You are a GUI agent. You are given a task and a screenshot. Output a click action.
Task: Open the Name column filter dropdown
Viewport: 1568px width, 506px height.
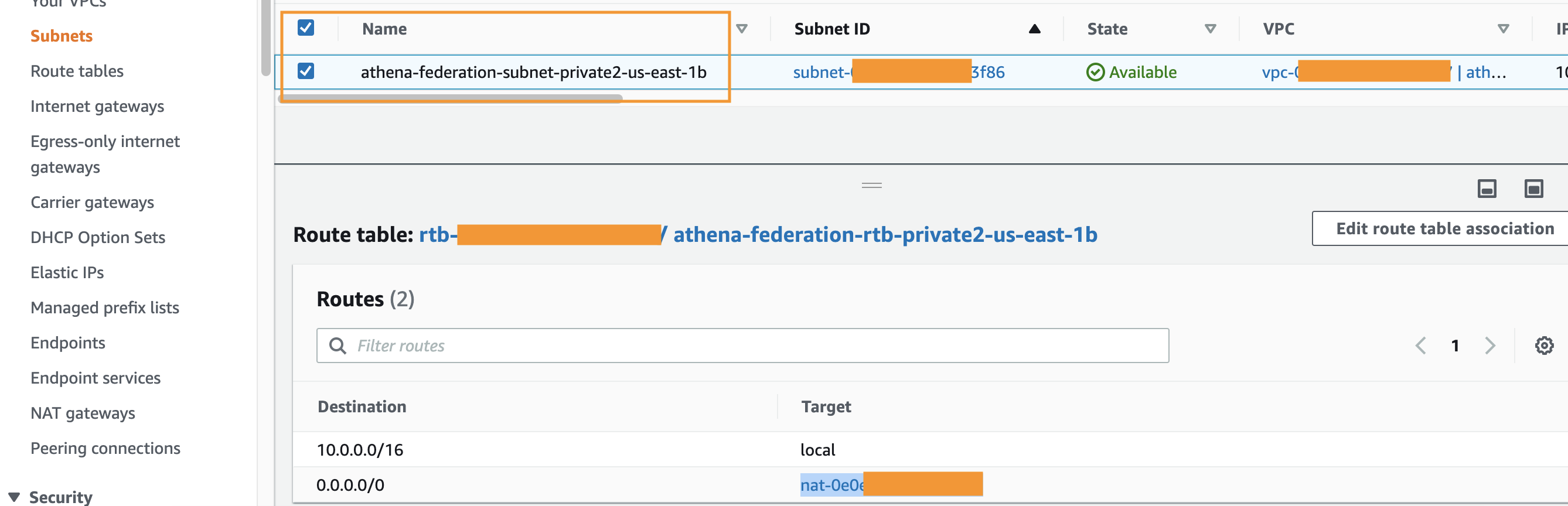coord(741,29)
